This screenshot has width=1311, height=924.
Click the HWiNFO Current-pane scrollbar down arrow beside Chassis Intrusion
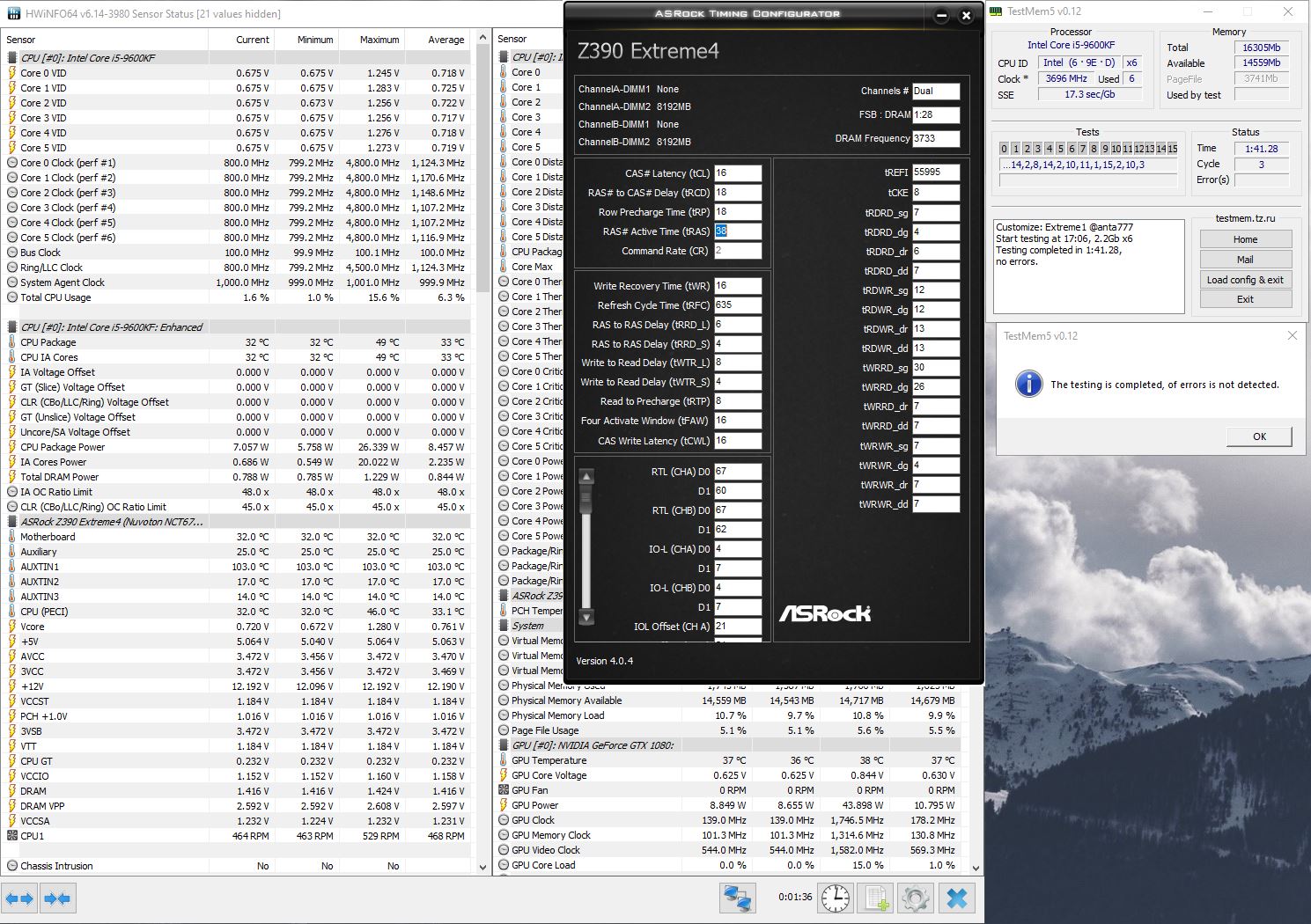point(482,867)
